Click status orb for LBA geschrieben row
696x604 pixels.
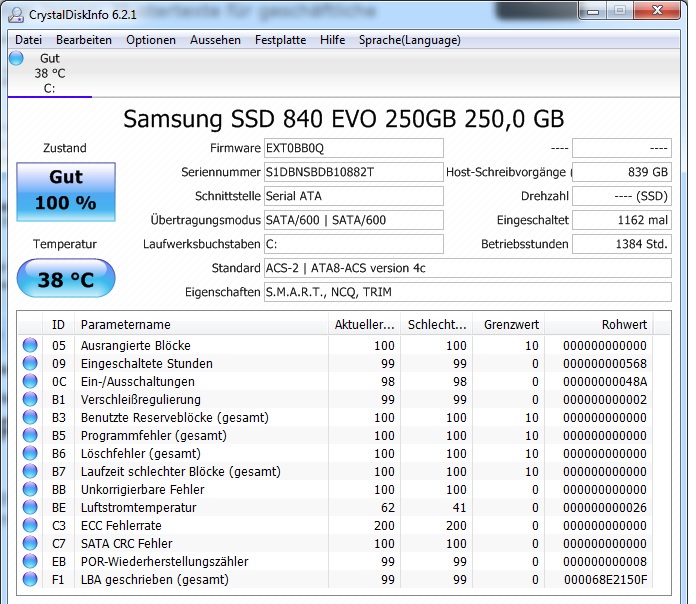(x=30, y=579)
